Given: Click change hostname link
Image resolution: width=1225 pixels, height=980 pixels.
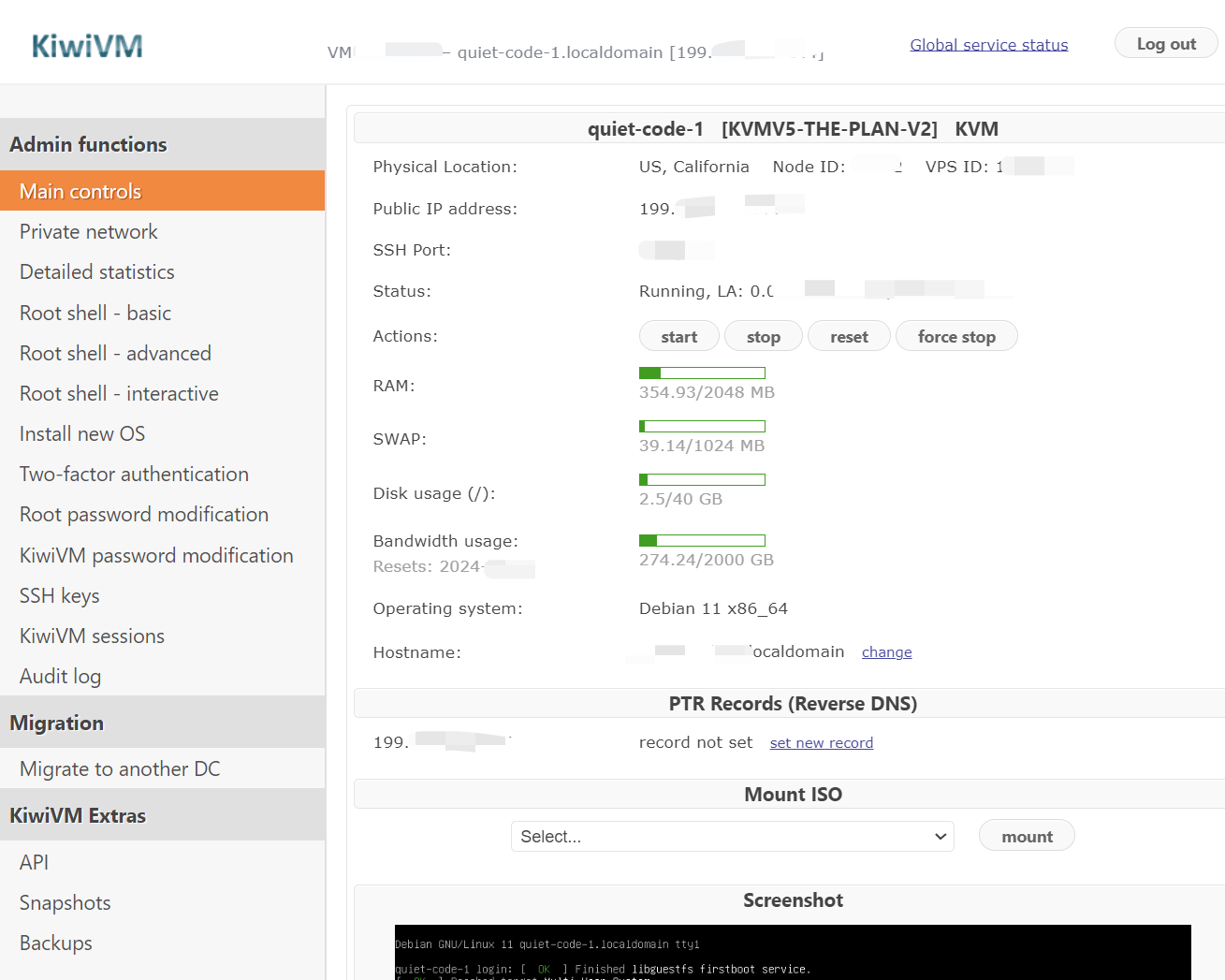Looking at the screenshot, I should click(886, 652).
